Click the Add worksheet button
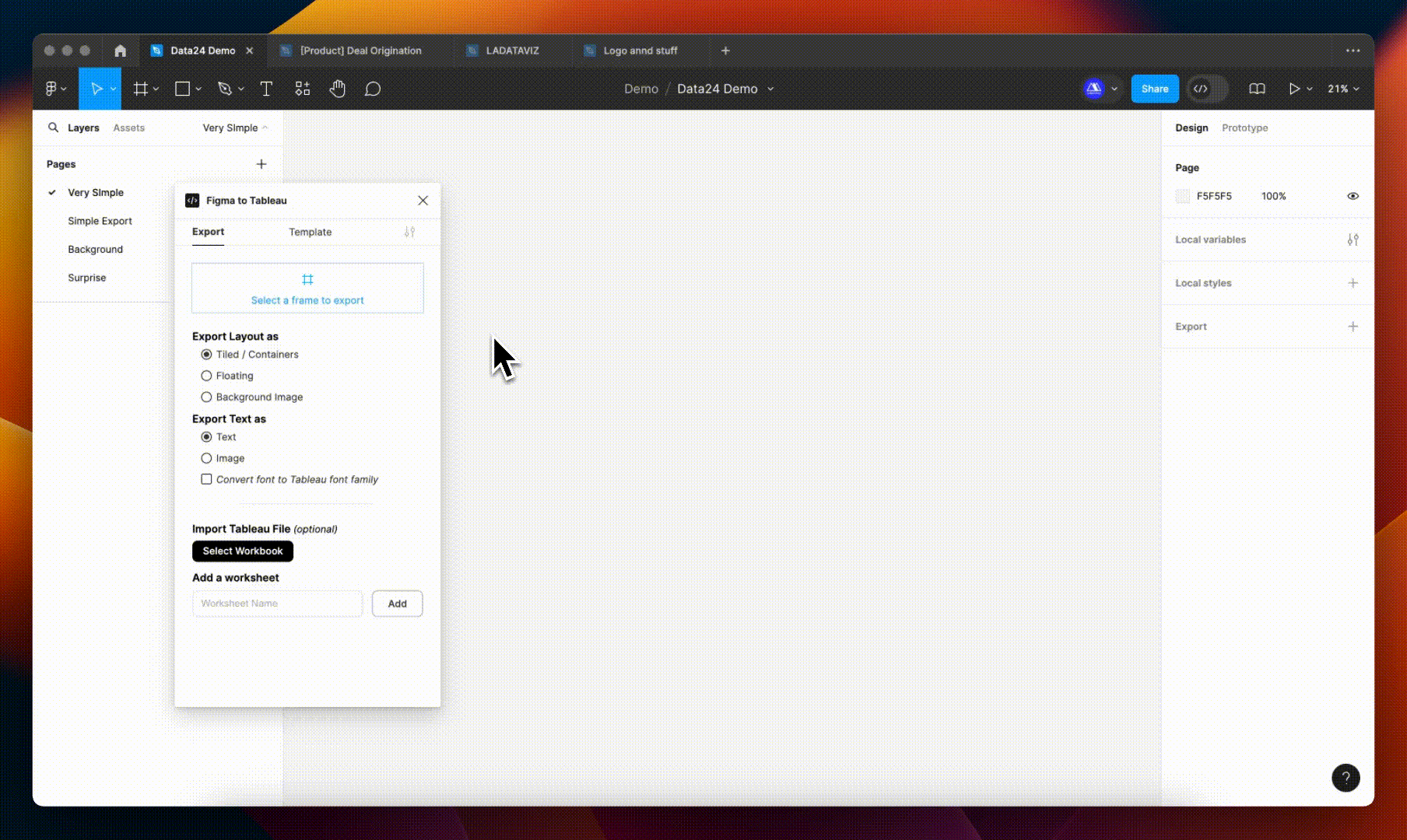Screen dimensions: 1407x840 pos(397,604)
